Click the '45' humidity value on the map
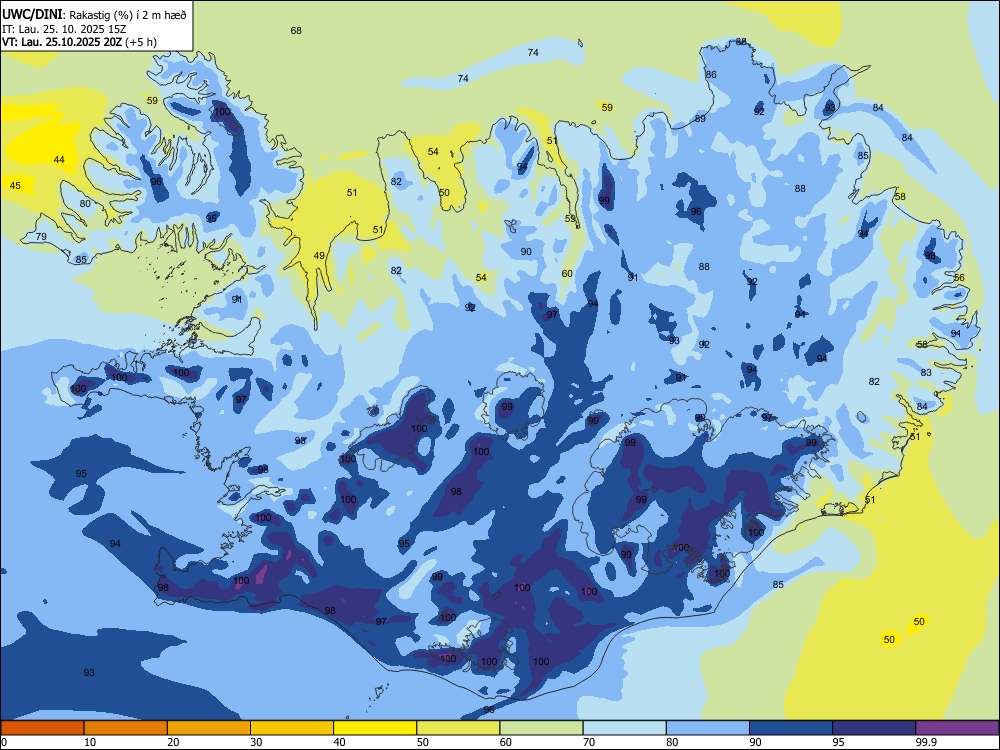1000x750 pixels. (15, 186)
